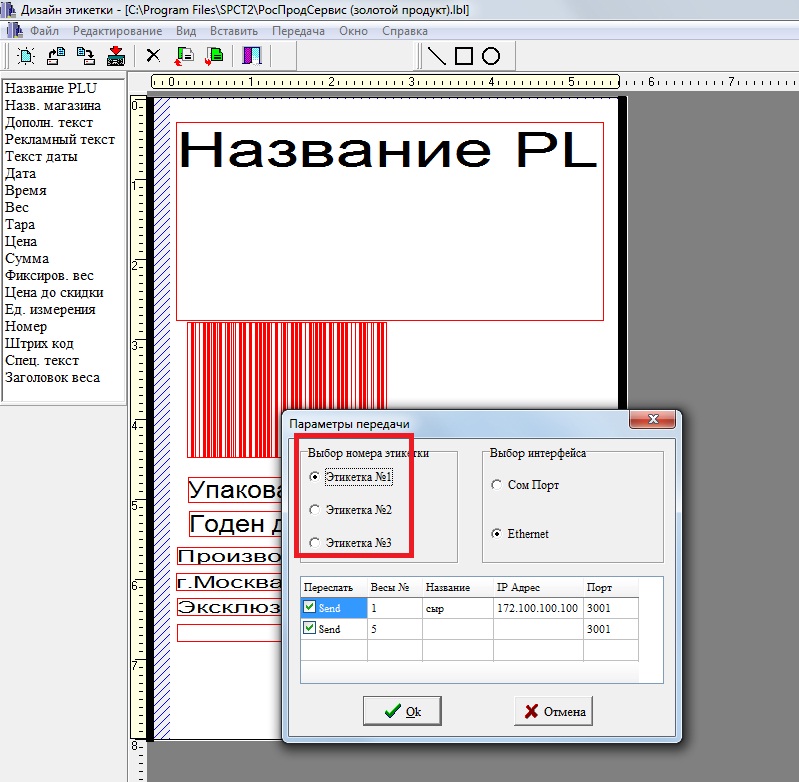Click the green page with up arrow icon
The height and width of the screenshot is (782, 799).
click(186, 56)
